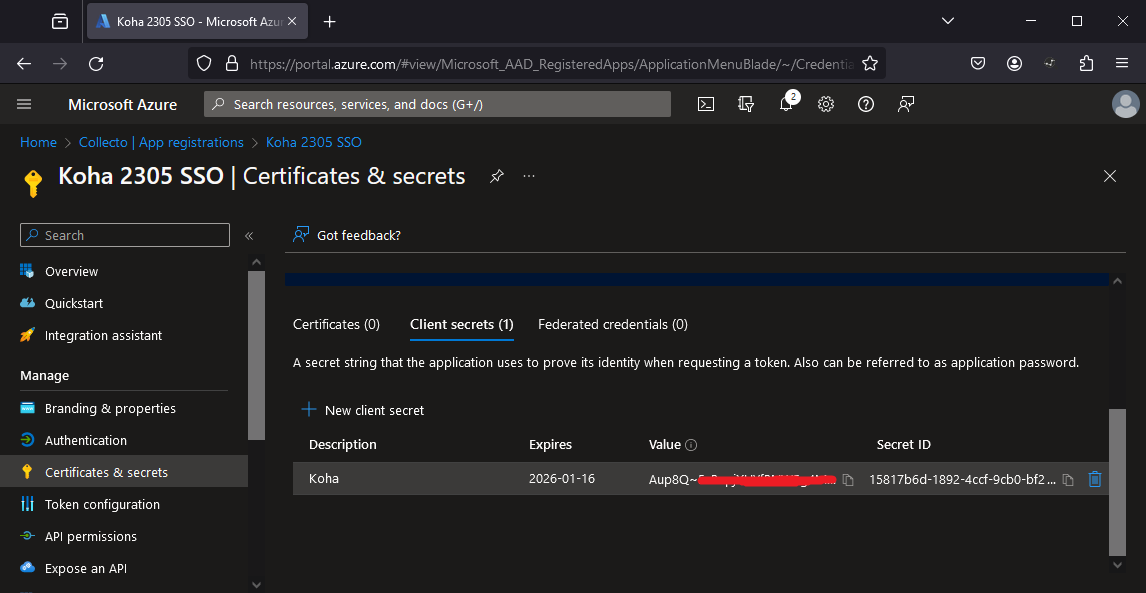Copy the Koha Secret ID
The width and height of the screenshot is (1146, 593).
tap(1068, 480)
